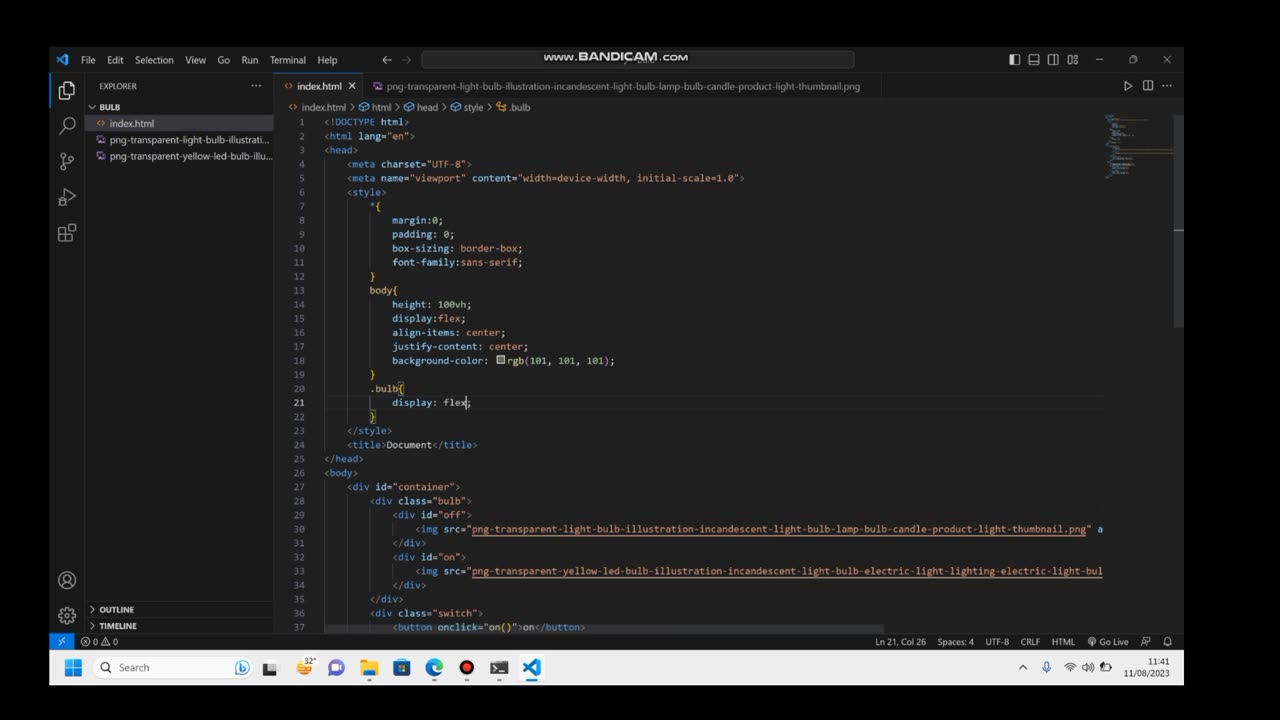Close the index.html tab
The width and height of the screenshot is (1280, 720).
coord(352,86)
